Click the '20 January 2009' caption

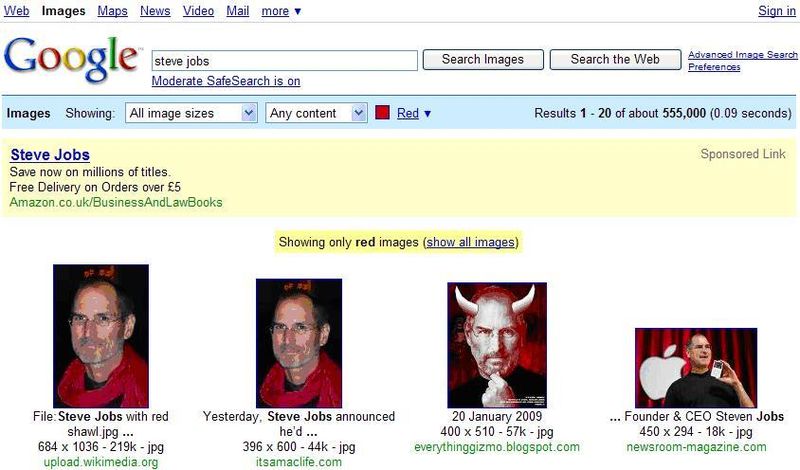coord(497,416)
